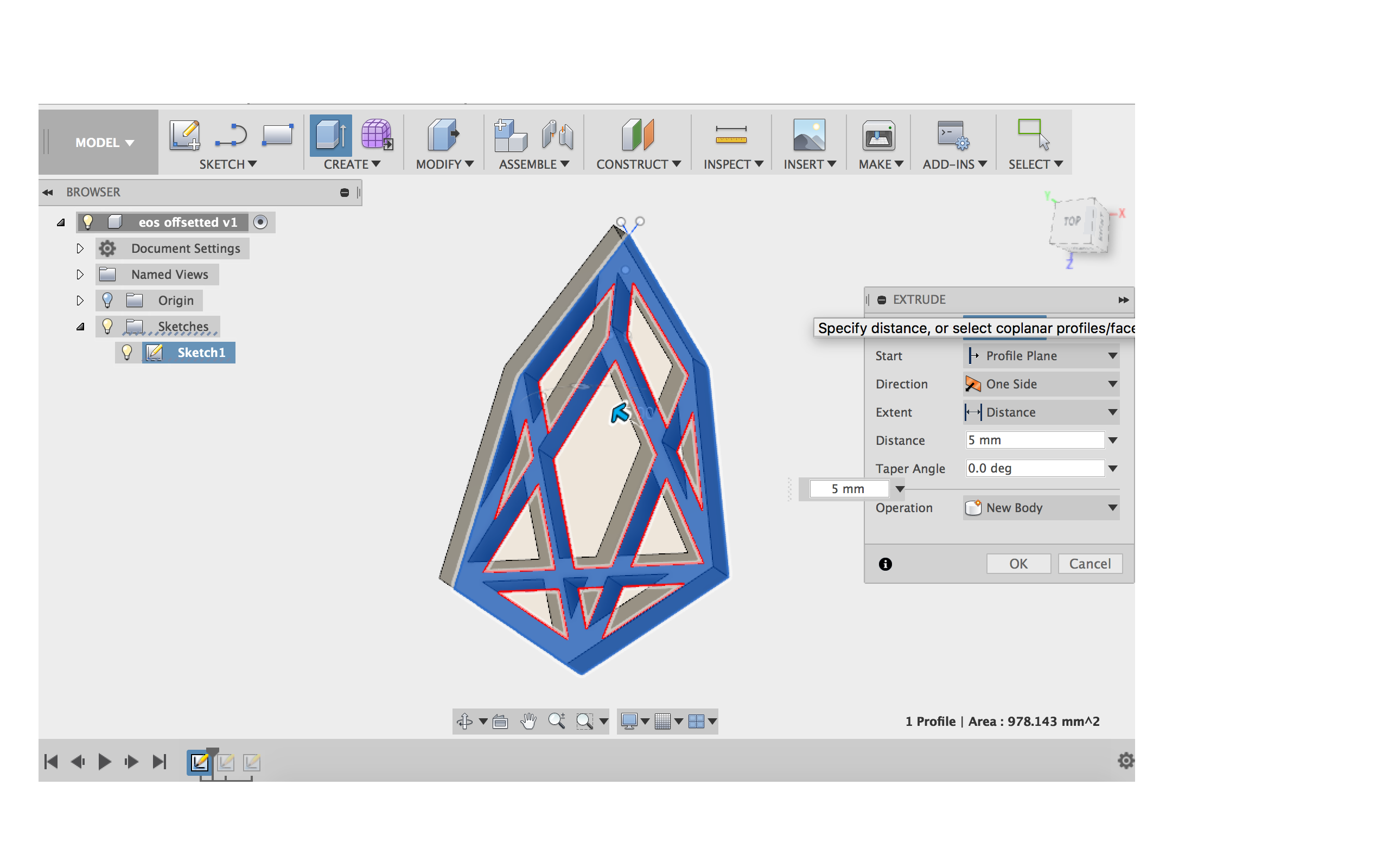Click the first sketch timeline marker

(199, 762)
